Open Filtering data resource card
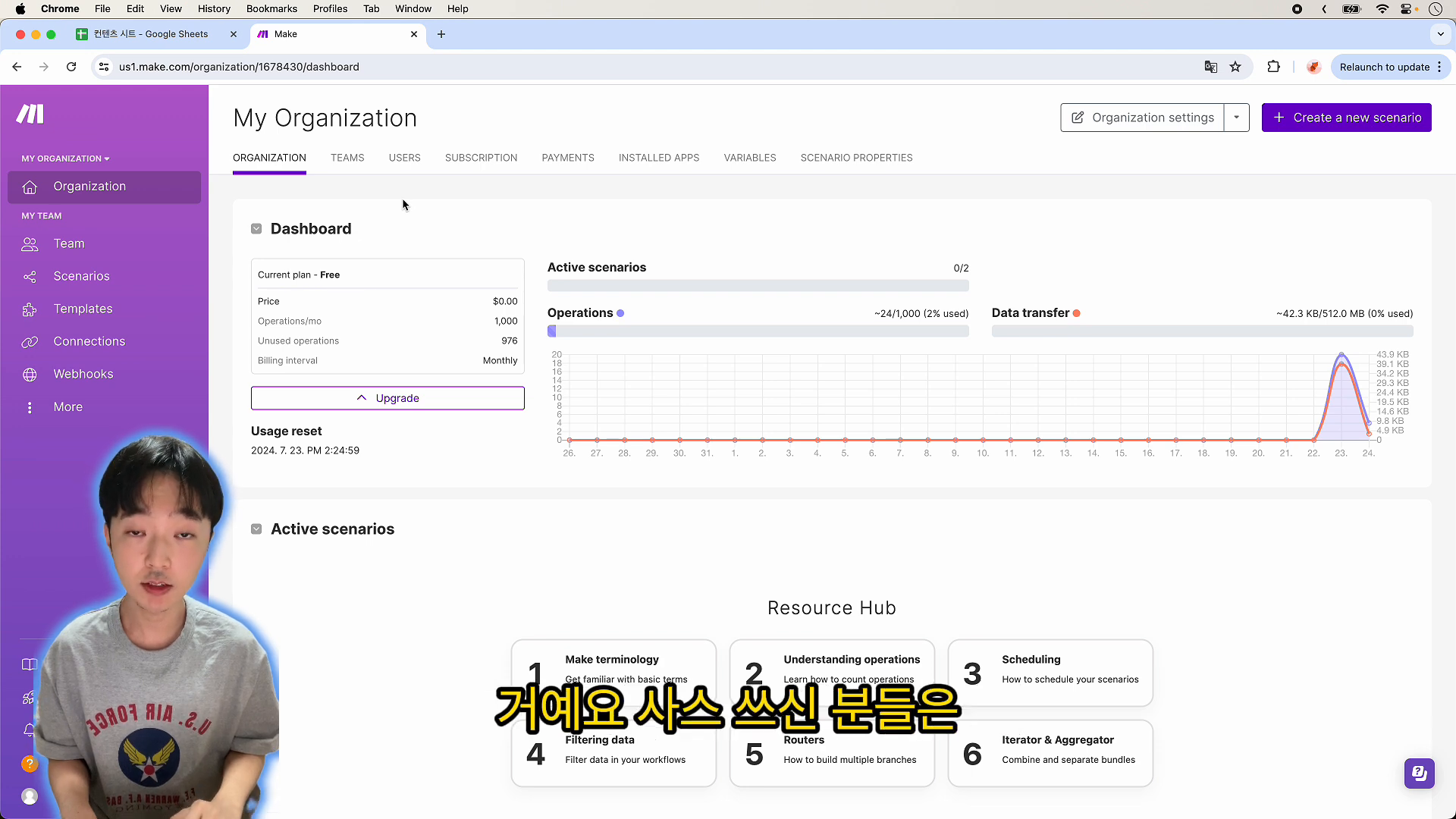The width and height of the screenshot is (1456, 819). click(613, 753)
